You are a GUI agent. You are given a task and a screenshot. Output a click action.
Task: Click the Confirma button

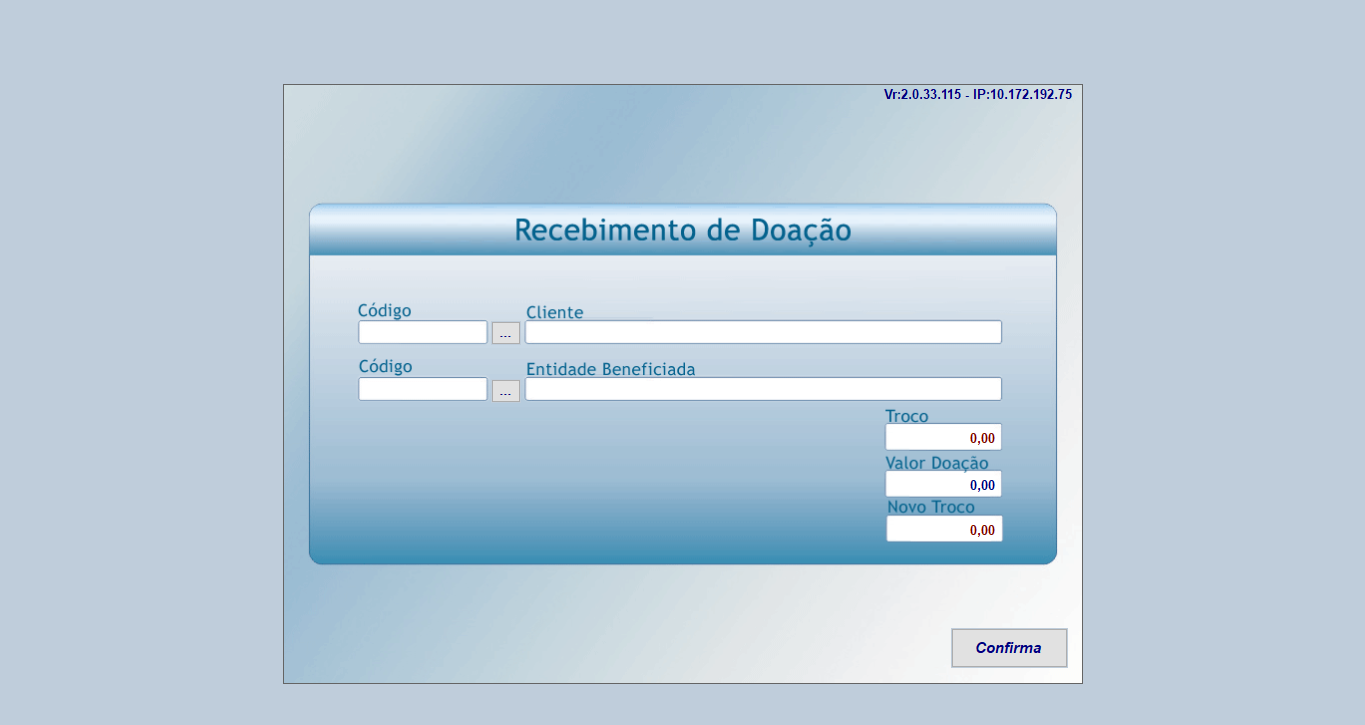(1009, 648)
